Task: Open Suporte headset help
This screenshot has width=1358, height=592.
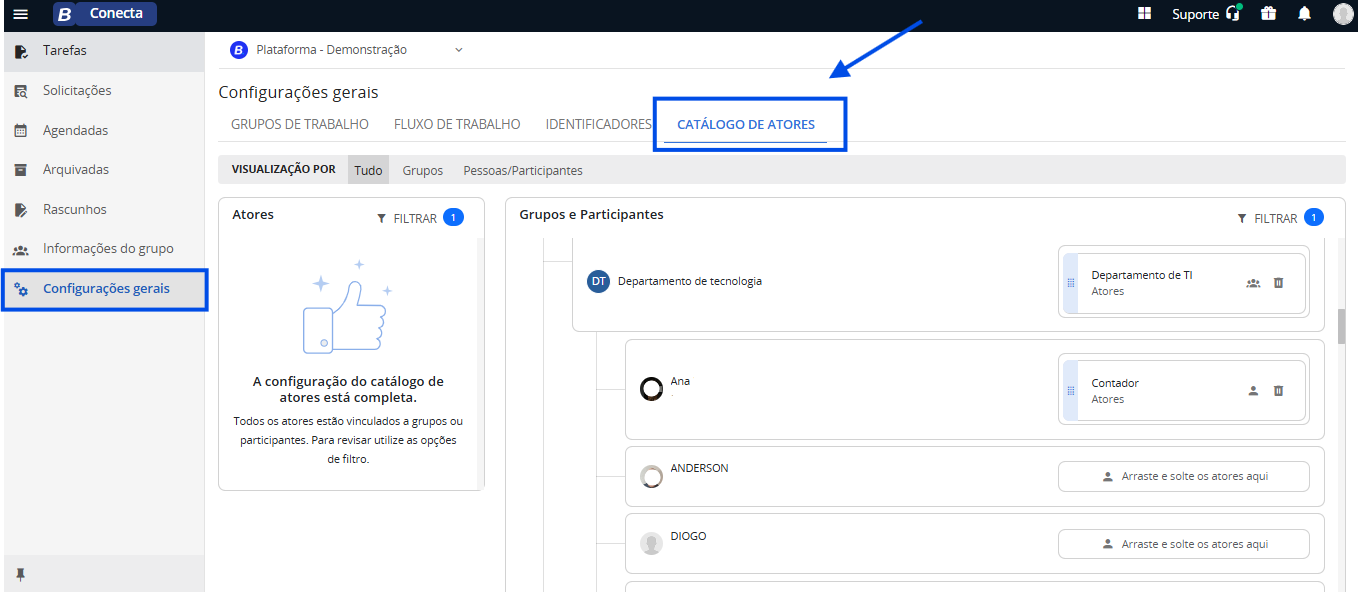Action: tap(1233, 14)
